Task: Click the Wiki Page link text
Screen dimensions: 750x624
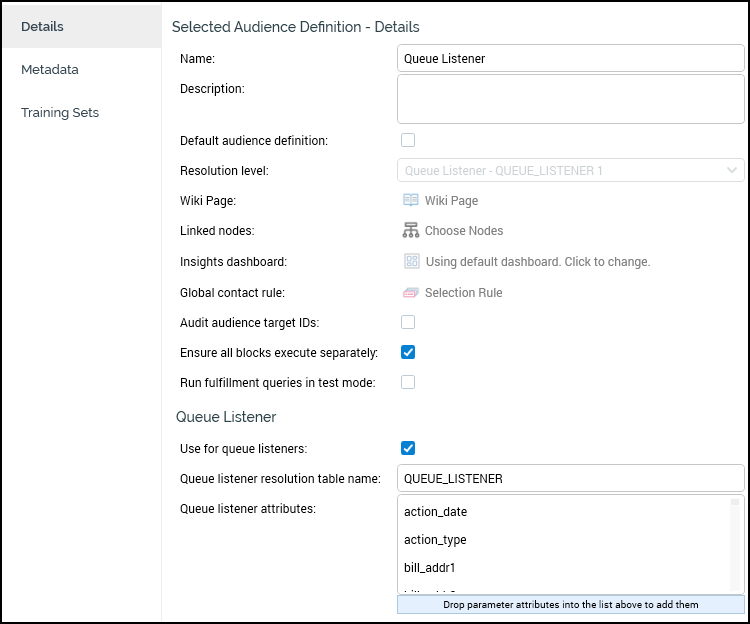Action: 451,201
